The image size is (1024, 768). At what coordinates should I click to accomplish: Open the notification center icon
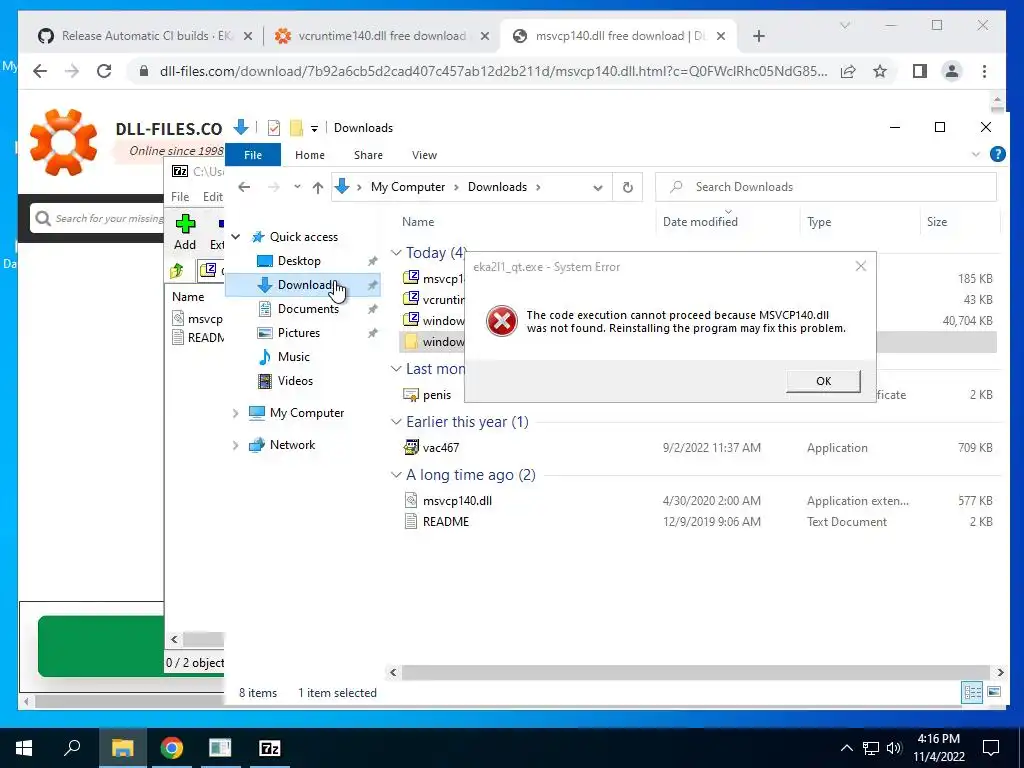(991, 748)
